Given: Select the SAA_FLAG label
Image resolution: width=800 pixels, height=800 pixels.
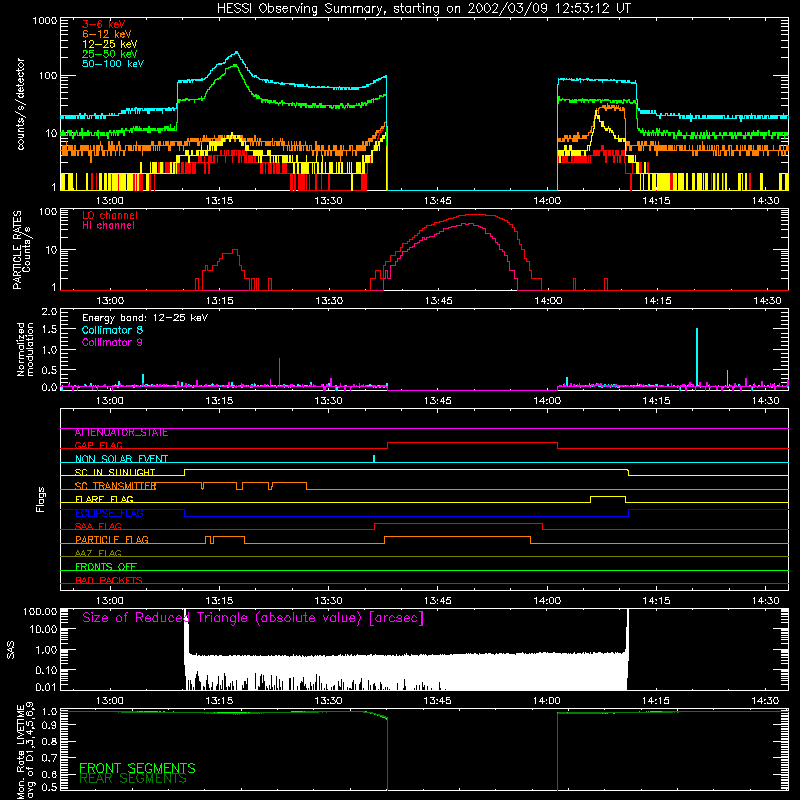Looking at the screenshot, I should (x=98, y=527).
